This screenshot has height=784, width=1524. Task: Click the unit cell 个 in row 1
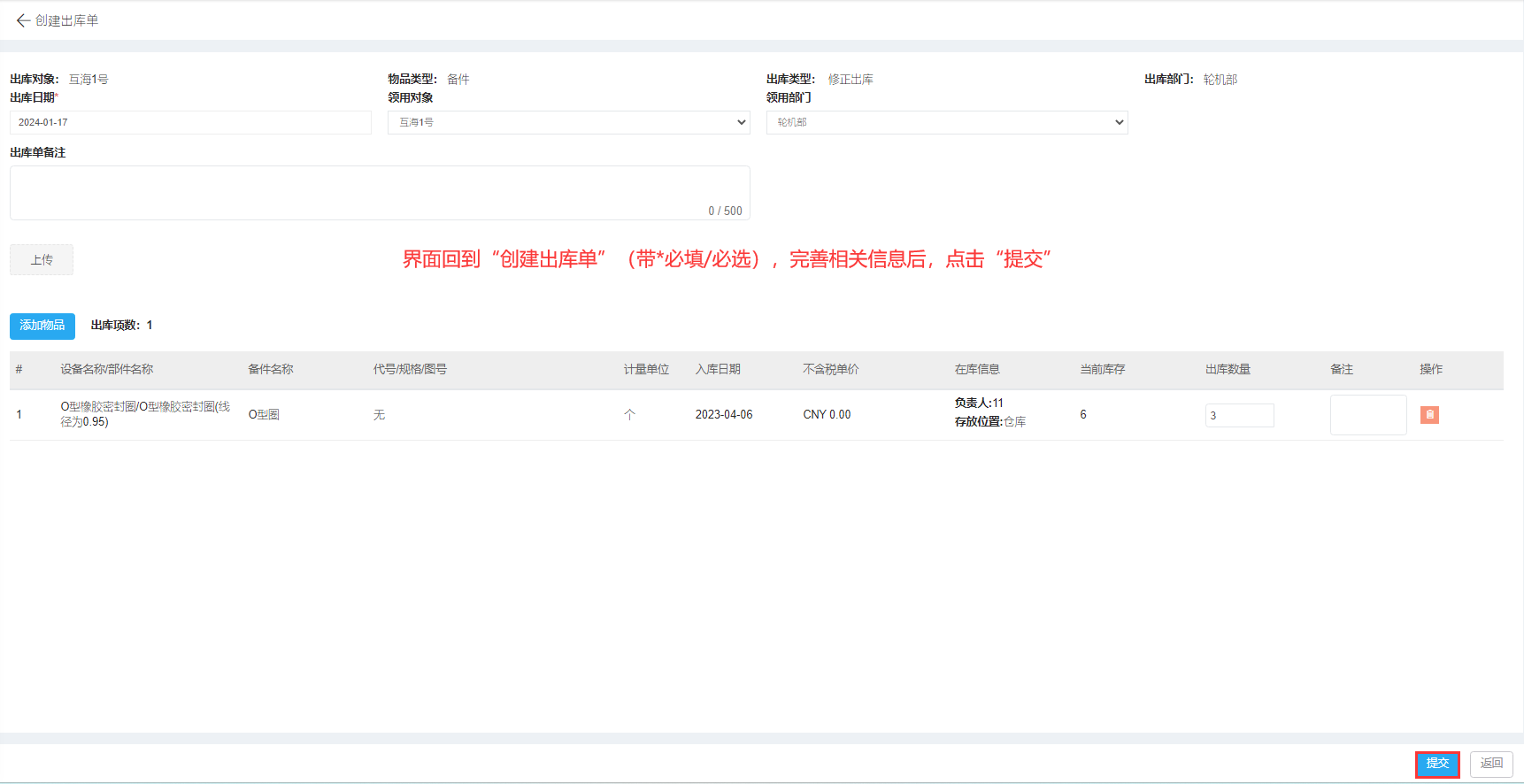pyautogui.click(x=629, y=415)
